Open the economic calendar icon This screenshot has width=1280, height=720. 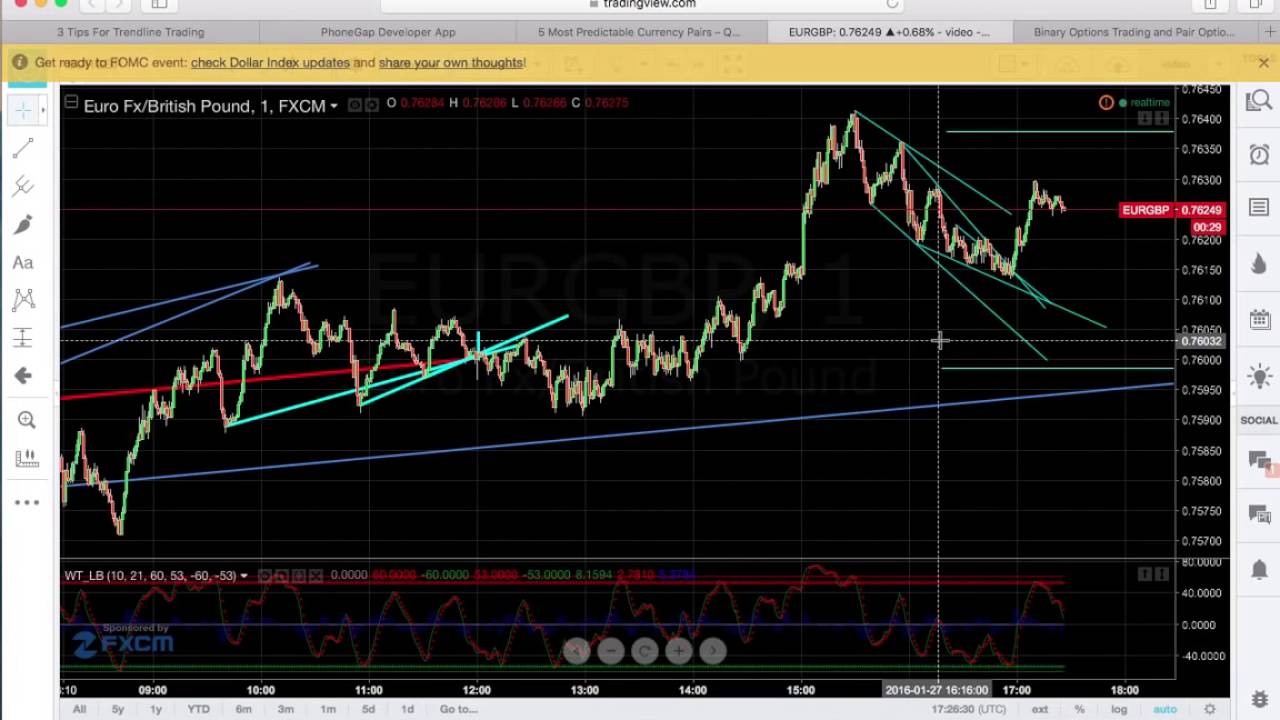point(1258,320)
